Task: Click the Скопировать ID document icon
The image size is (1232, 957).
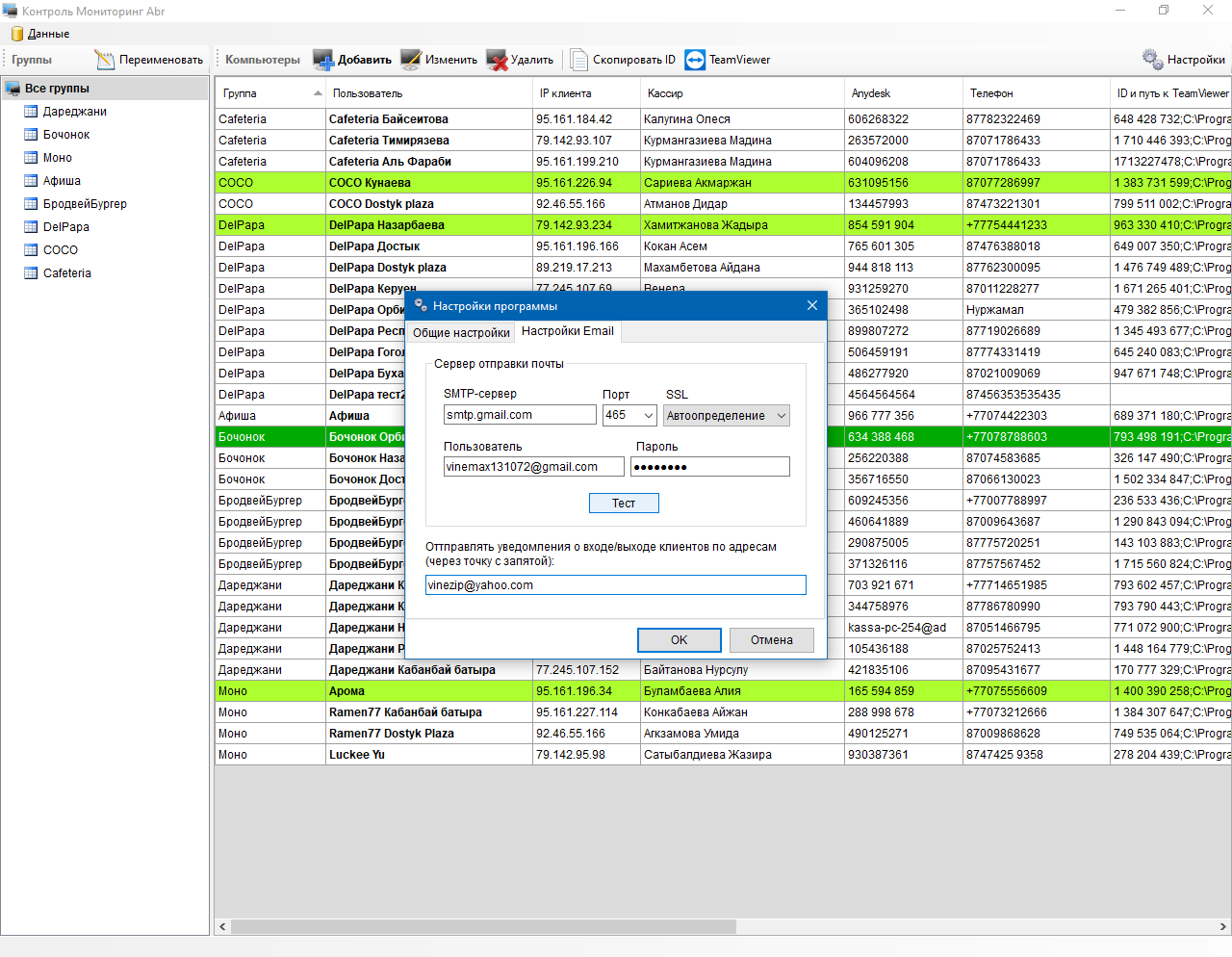Action: click(578, 60)
